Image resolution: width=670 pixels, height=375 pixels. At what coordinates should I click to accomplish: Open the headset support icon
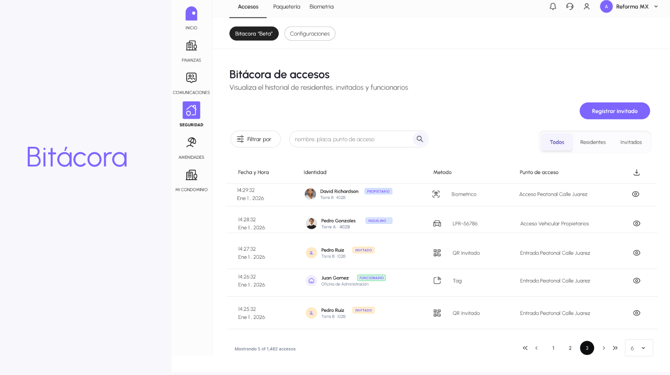pos(570,6)
